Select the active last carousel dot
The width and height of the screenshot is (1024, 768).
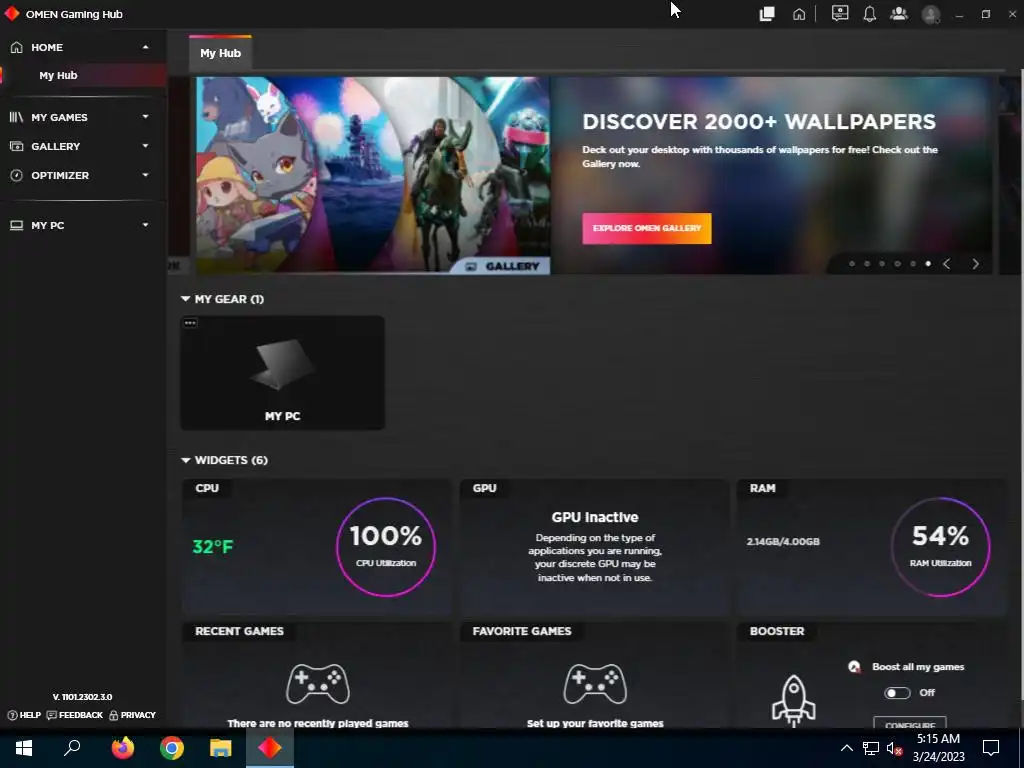click(928, 264)
